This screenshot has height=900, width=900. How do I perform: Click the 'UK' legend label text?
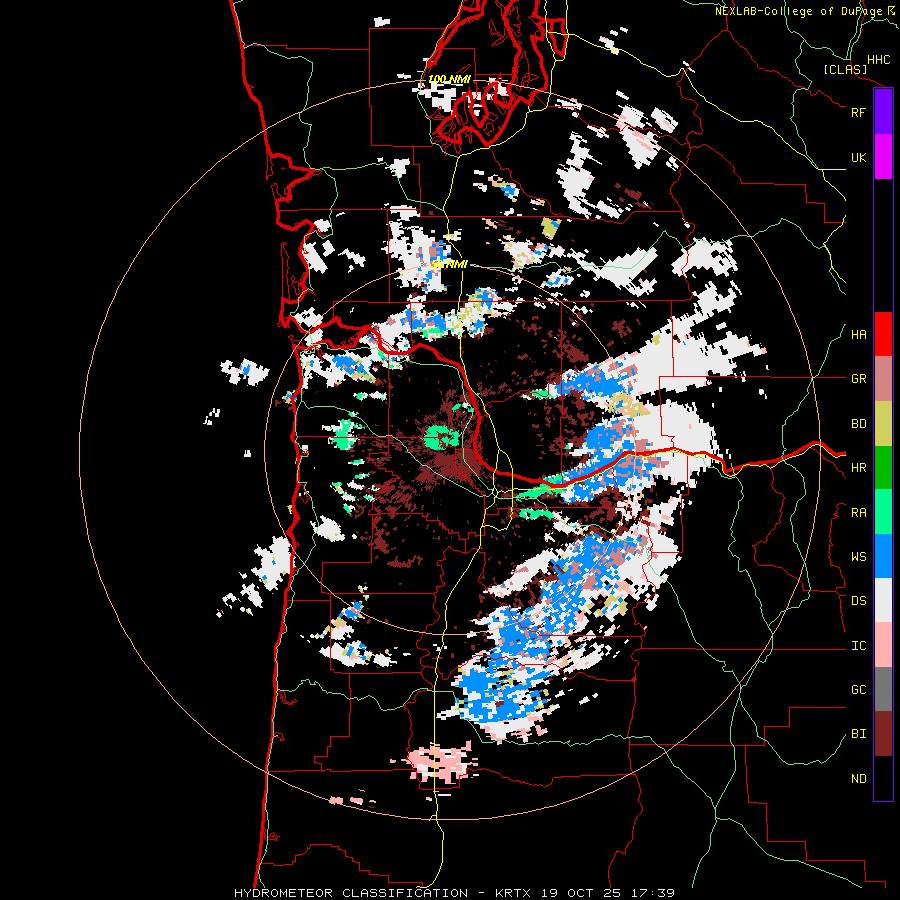pyautogui.click(x=858, y=157)
